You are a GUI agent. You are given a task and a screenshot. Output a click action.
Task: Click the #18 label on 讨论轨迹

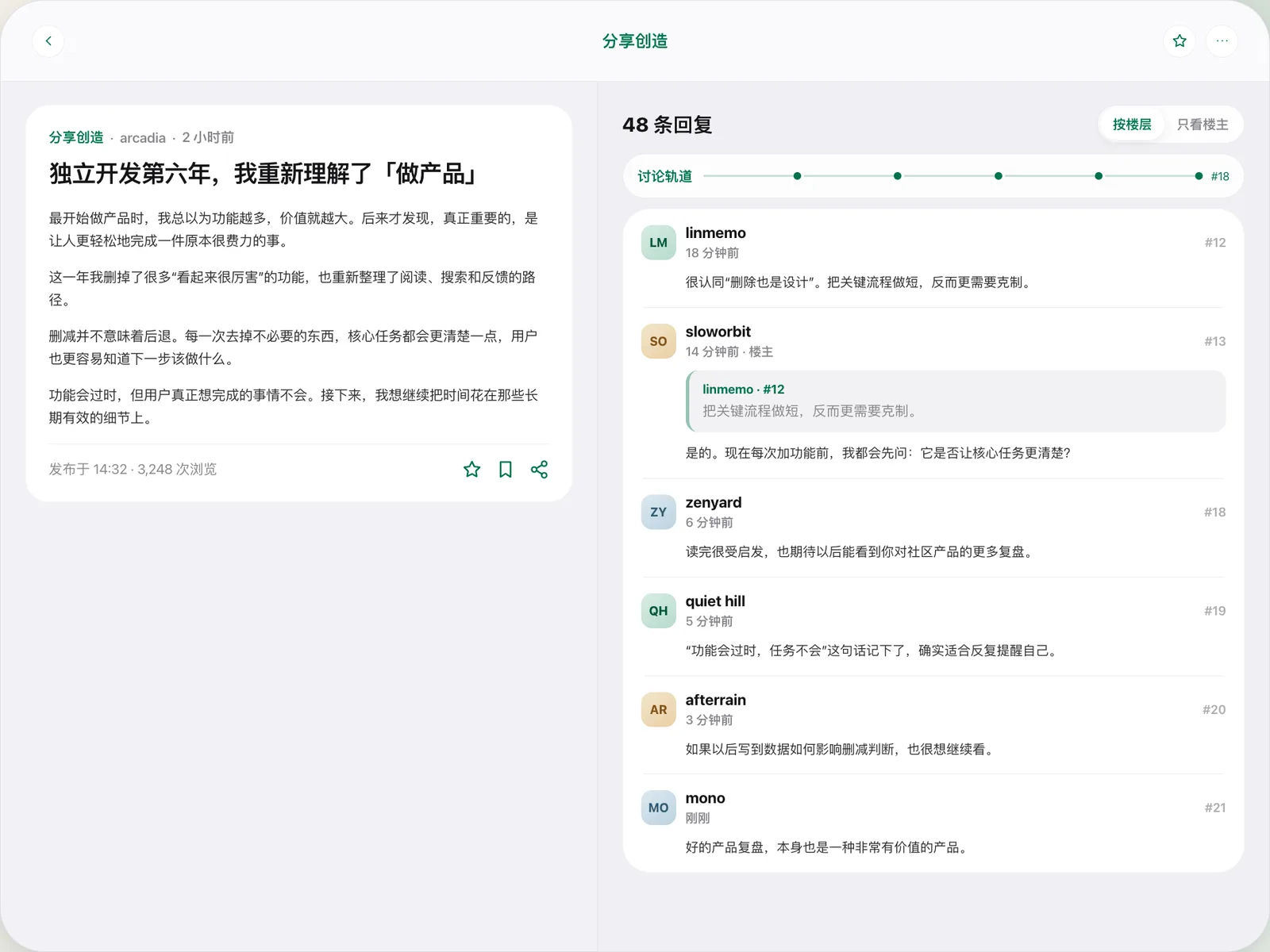tap(1220, 176)
